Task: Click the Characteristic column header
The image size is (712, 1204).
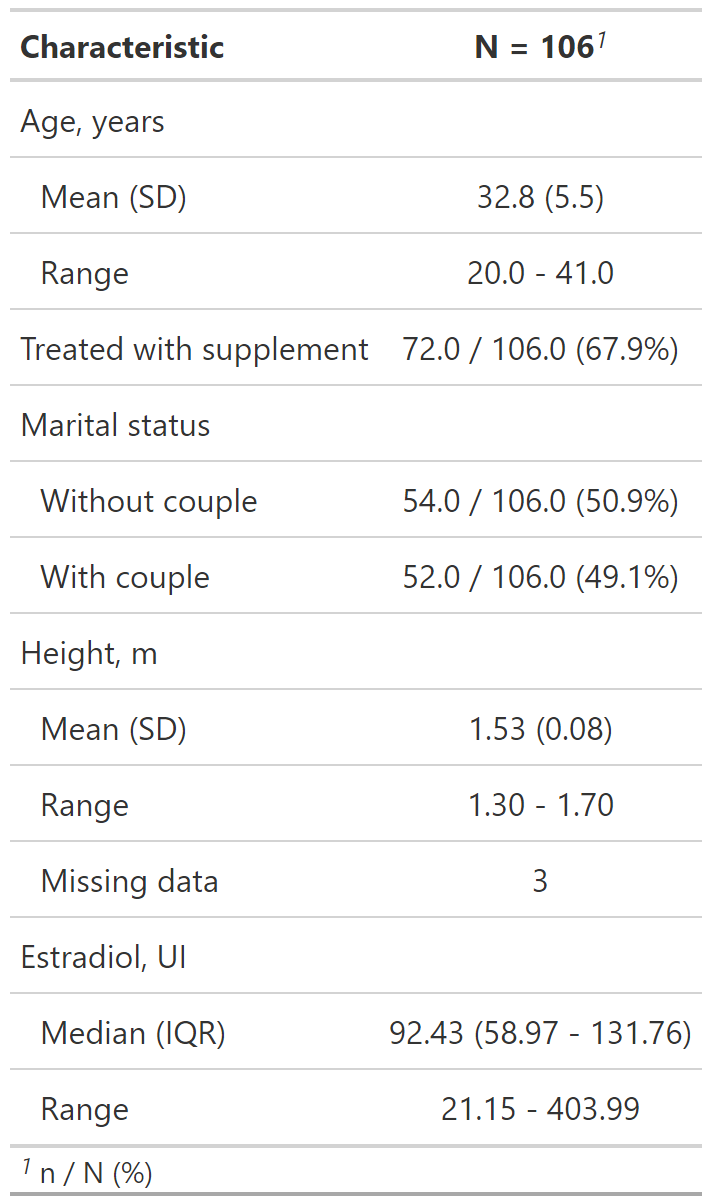Action: [122, 47]
